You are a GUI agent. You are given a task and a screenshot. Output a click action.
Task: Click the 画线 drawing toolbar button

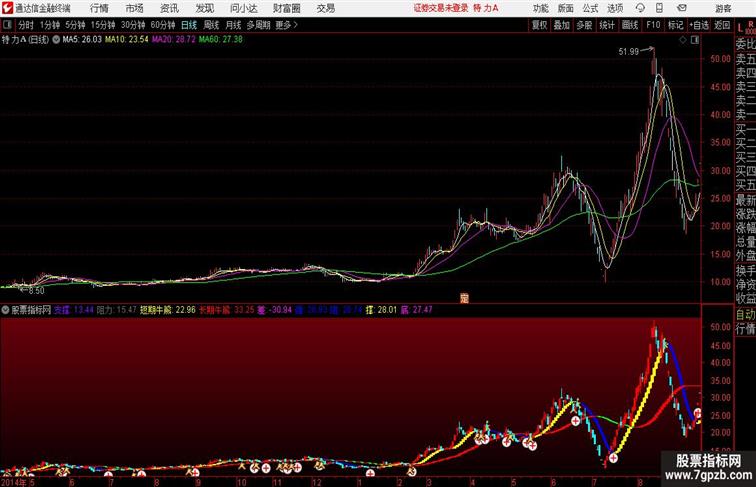click(x=630, y=25)
